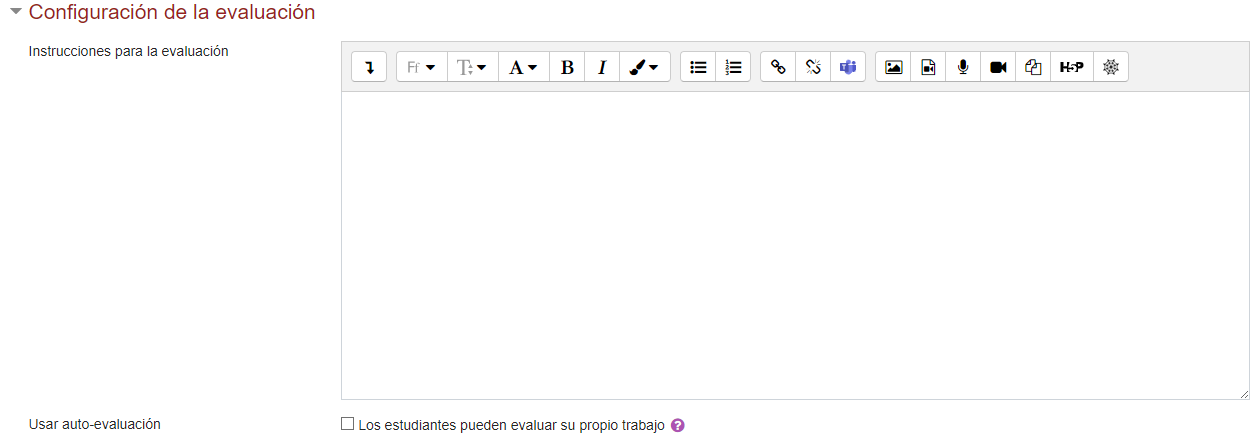1256x442 pixels.
Task: Record audio with the microphone icon
Action: (x=963, y=67)
